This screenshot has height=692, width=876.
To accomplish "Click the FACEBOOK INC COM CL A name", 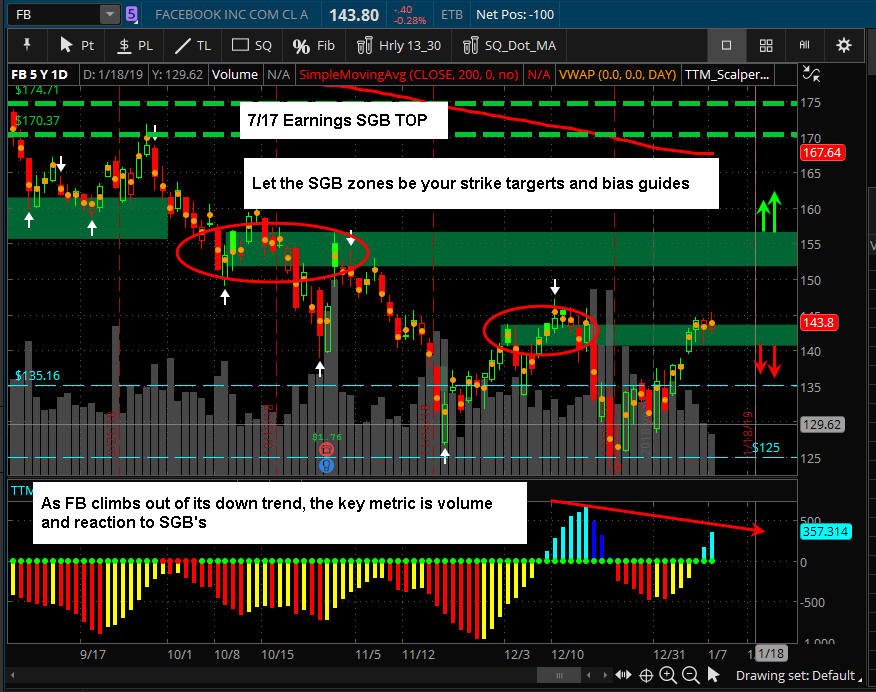I will [x=232, y=15].
